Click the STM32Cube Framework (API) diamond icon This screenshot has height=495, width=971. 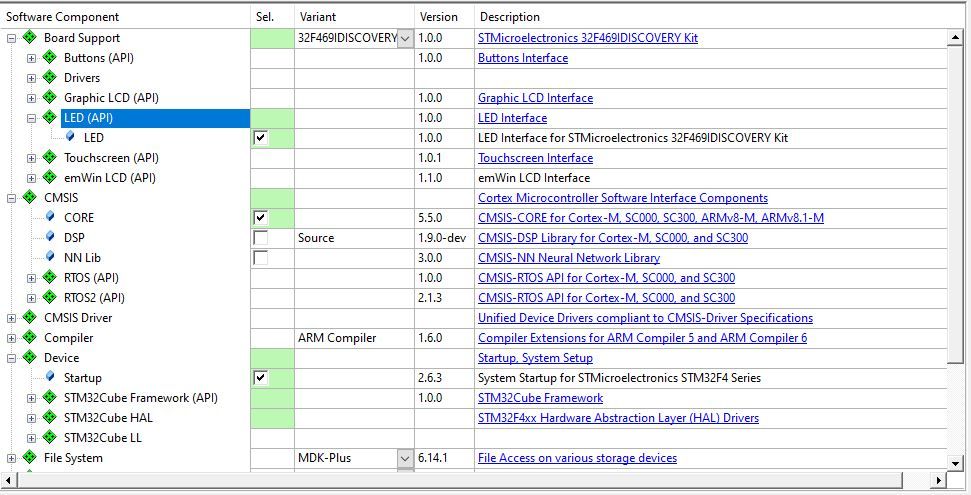(50, 397)
